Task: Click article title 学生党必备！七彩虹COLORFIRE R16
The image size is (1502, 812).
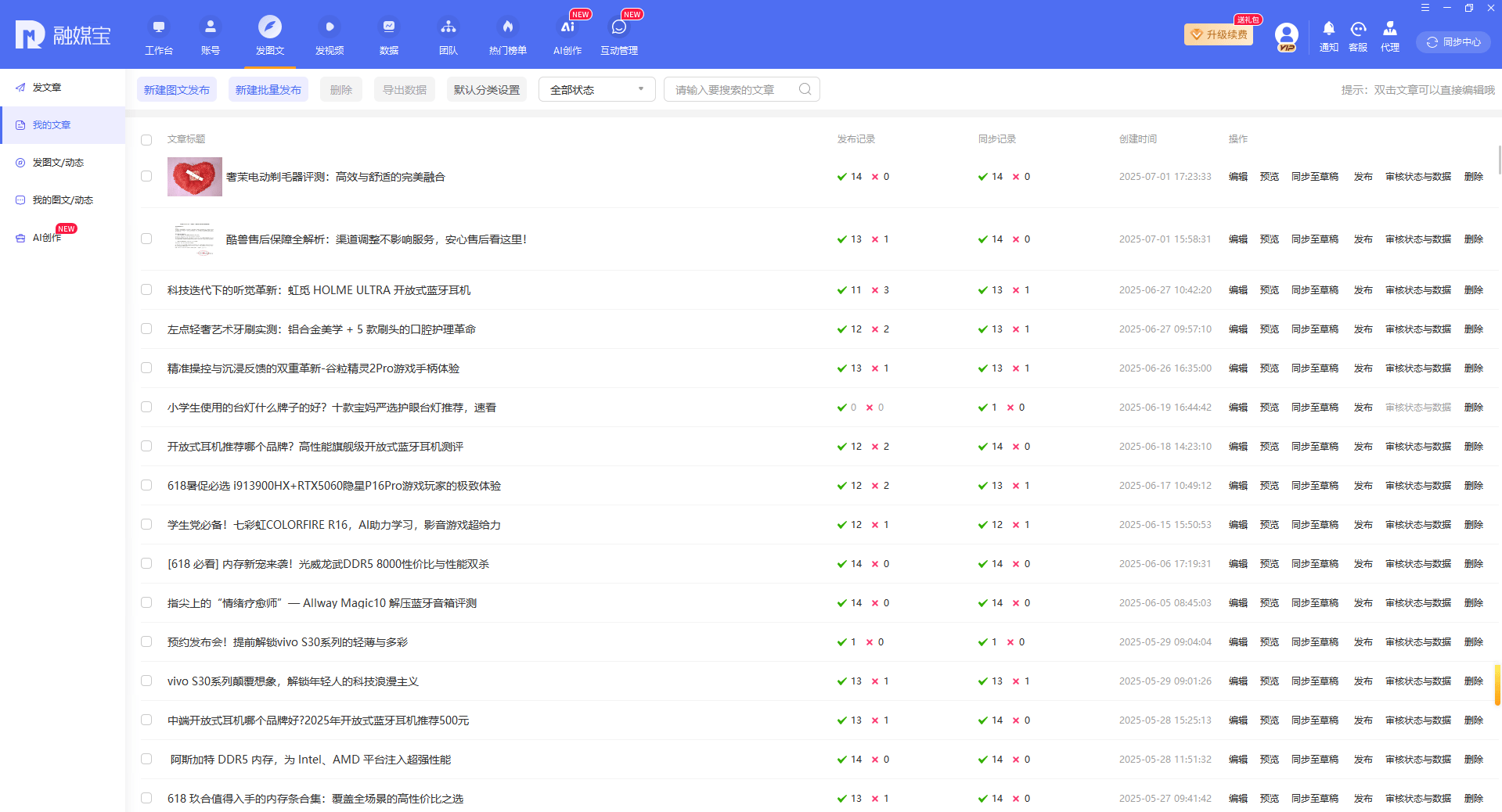Action: (334, 525)
